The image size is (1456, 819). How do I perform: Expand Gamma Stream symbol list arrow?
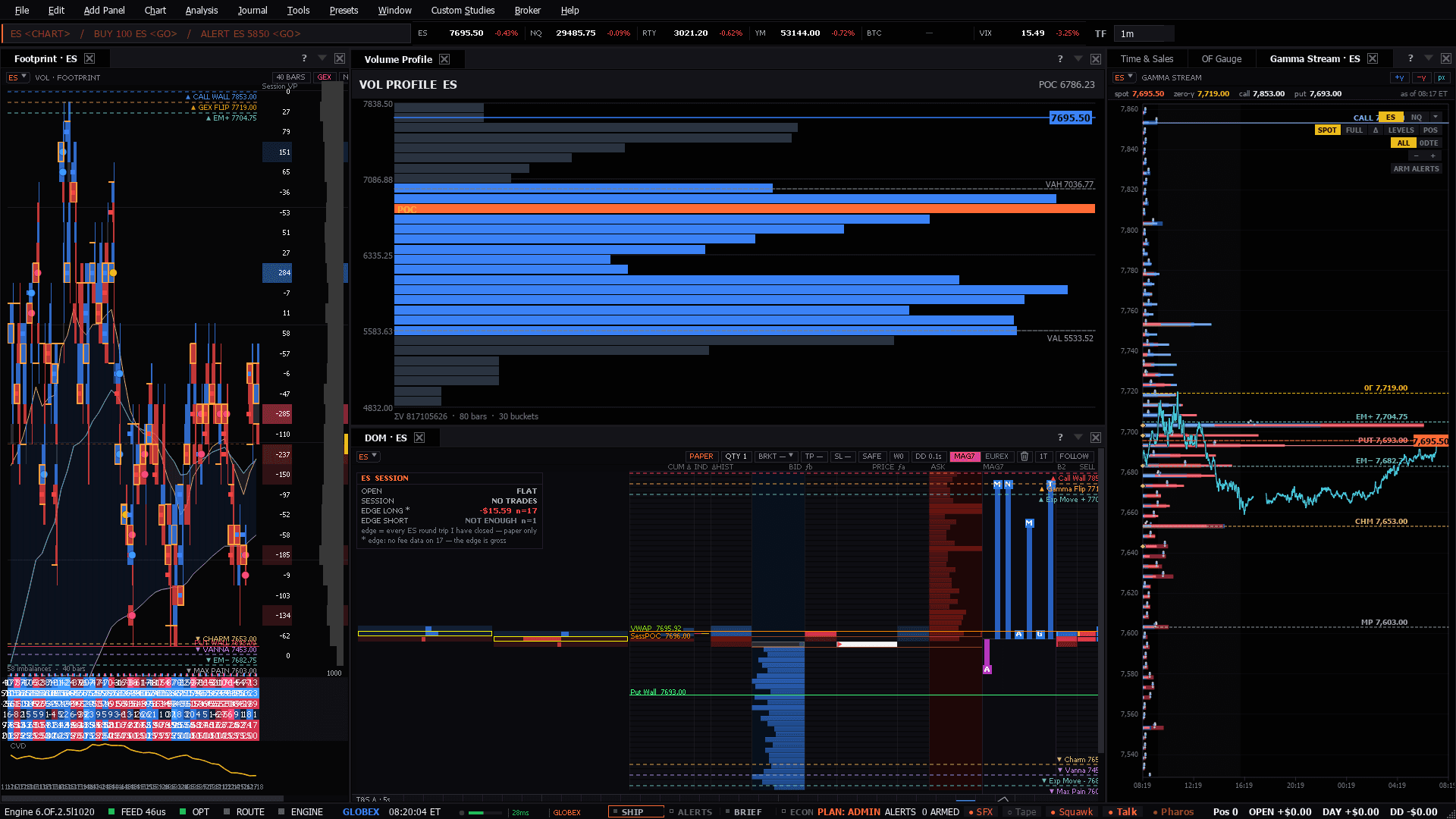pyautogui.click(x=1436, y=117)
